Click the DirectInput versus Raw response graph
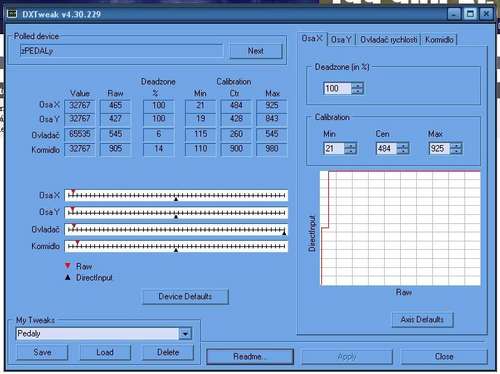The image size is (500, 374). coord(400,228)
